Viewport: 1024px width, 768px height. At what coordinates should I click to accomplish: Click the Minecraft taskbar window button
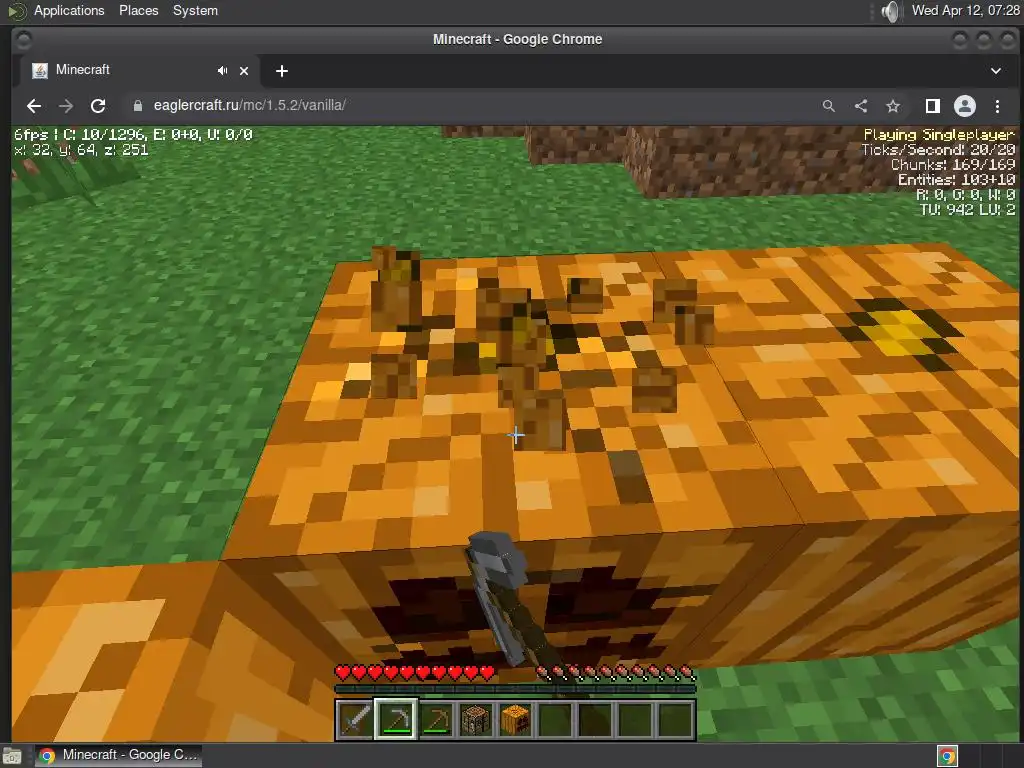click(x=118, y=755)
